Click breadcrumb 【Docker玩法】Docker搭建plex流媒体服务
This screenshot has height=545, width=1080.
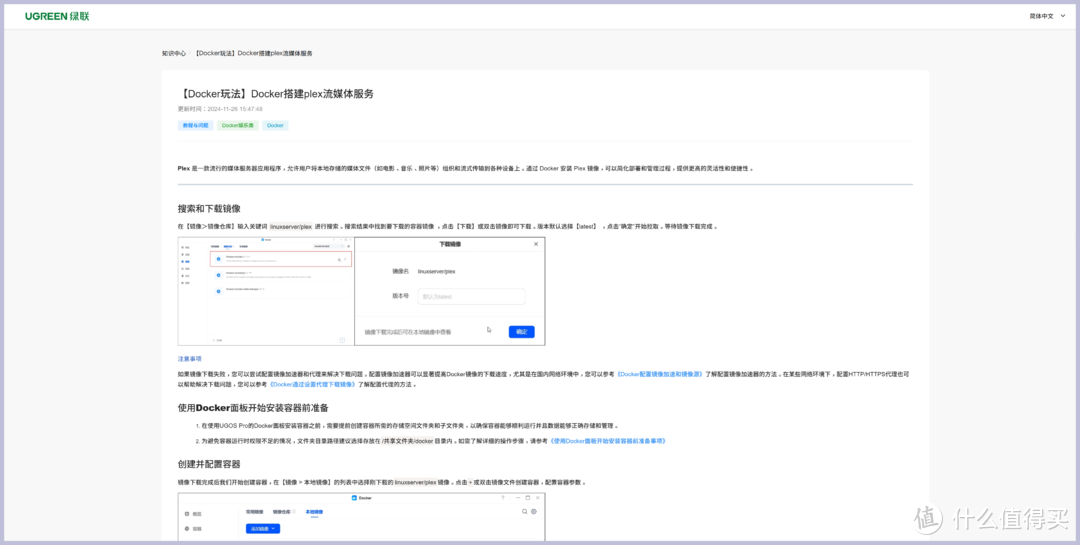click(253, 53)
